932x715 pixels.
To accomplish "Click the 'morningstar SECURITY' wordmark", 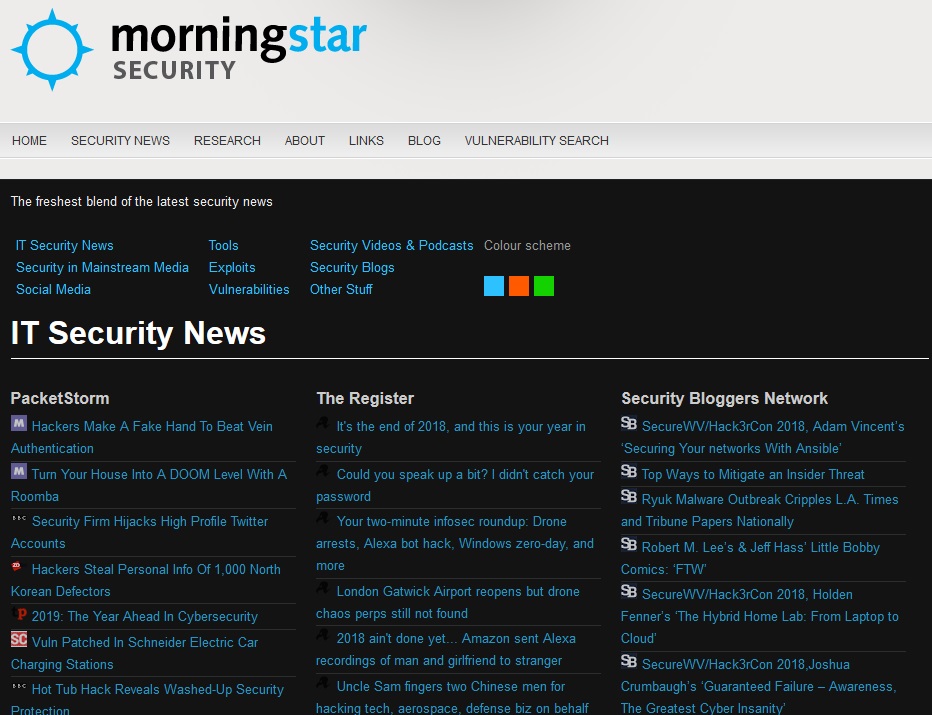I will tap(239, 49).
